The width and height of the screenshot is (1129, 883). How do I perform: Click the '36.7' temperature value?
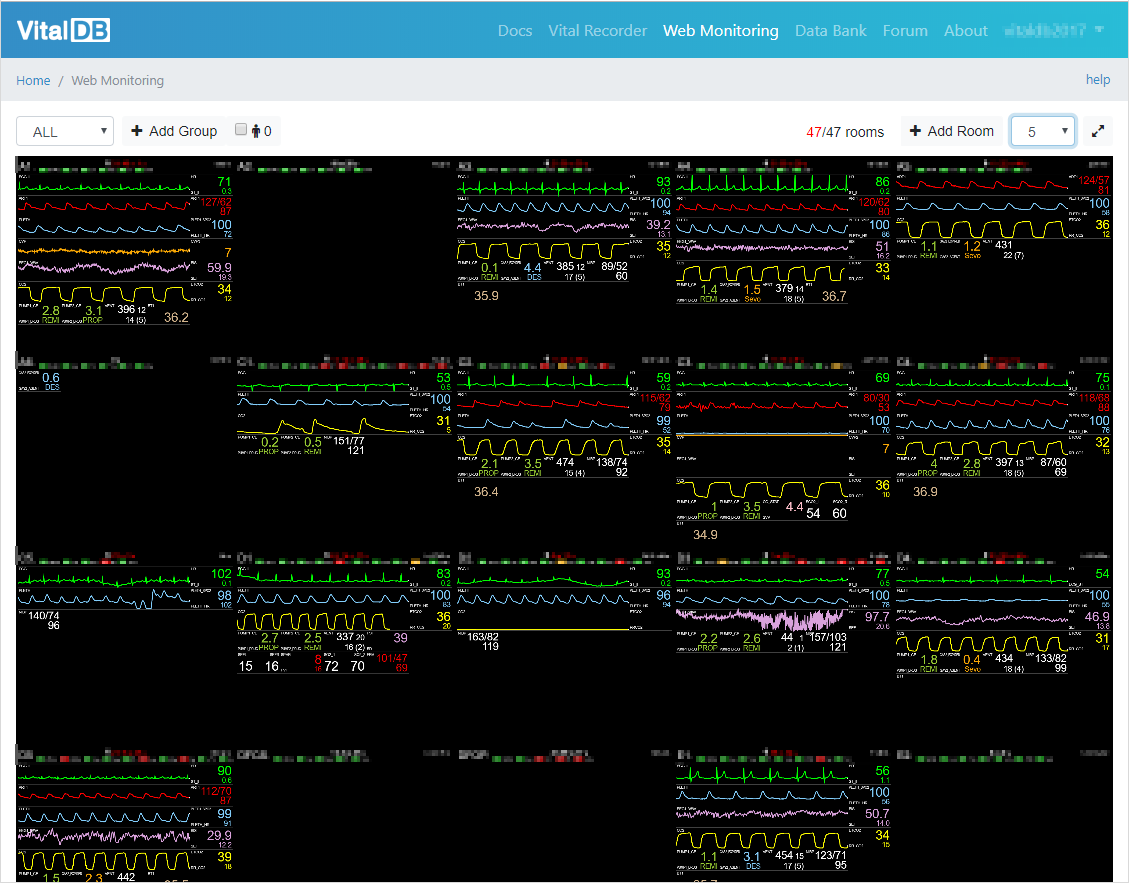[x=834, y=296]
